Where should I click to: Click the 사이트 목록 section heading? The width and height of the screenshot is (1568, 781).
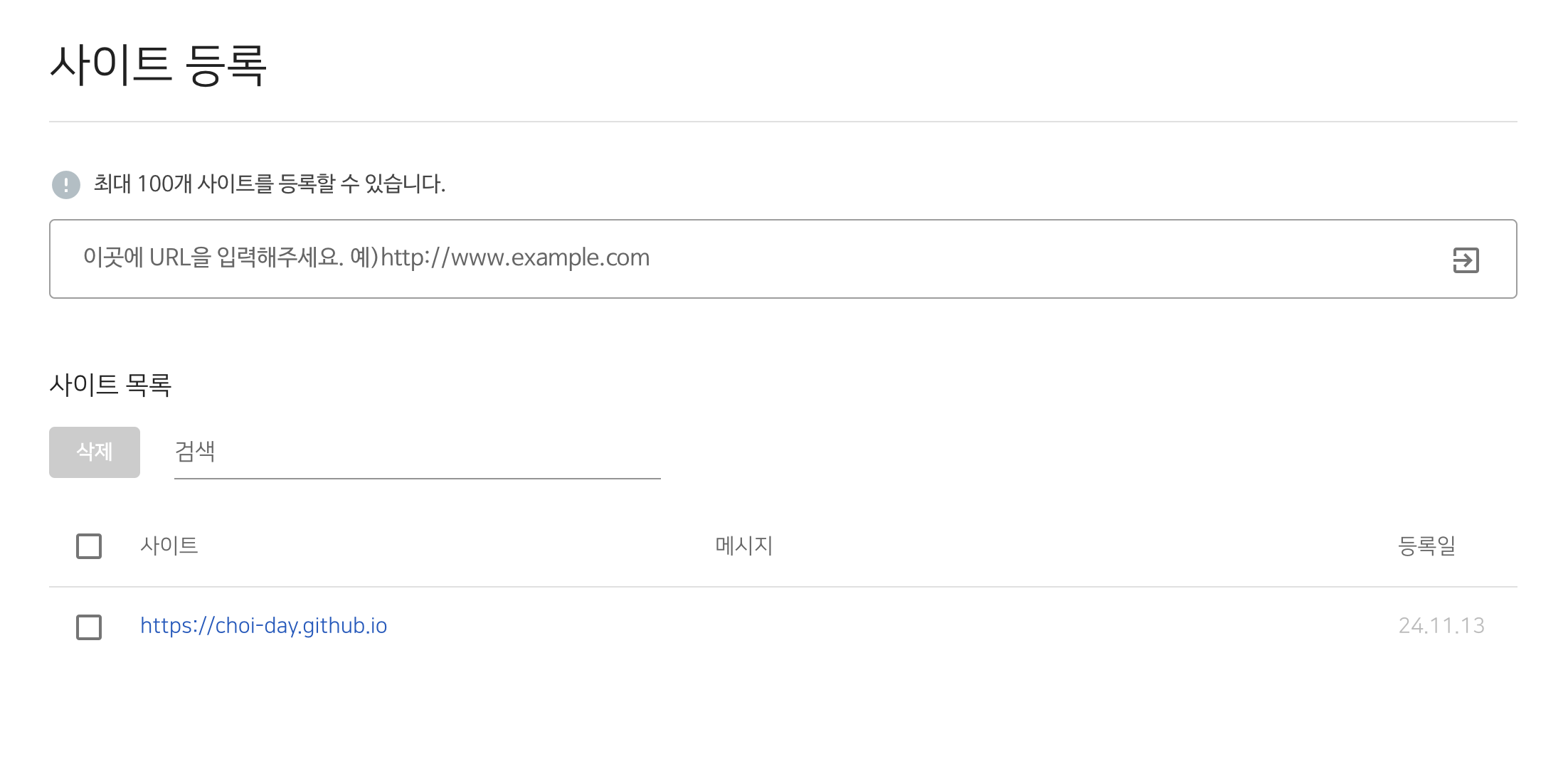point(110,385)
